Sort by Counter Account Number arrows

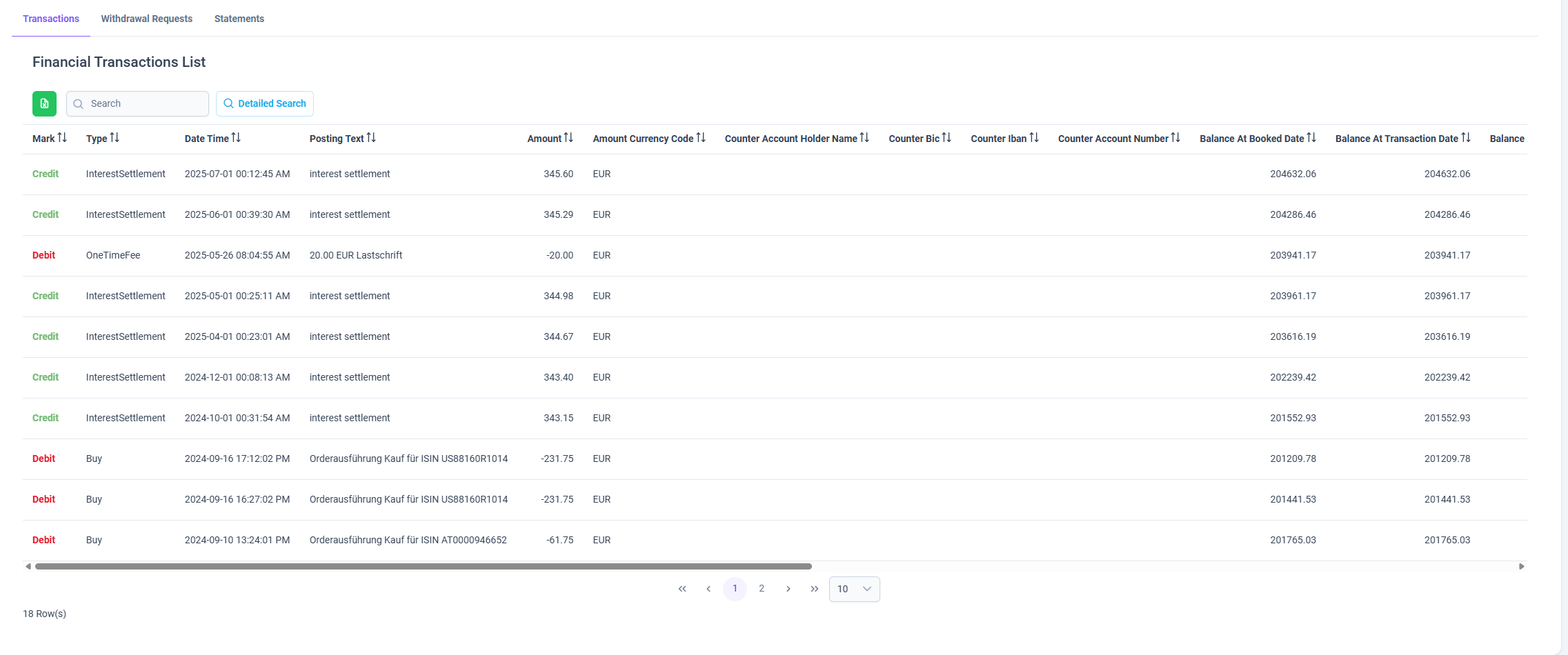1175,138
